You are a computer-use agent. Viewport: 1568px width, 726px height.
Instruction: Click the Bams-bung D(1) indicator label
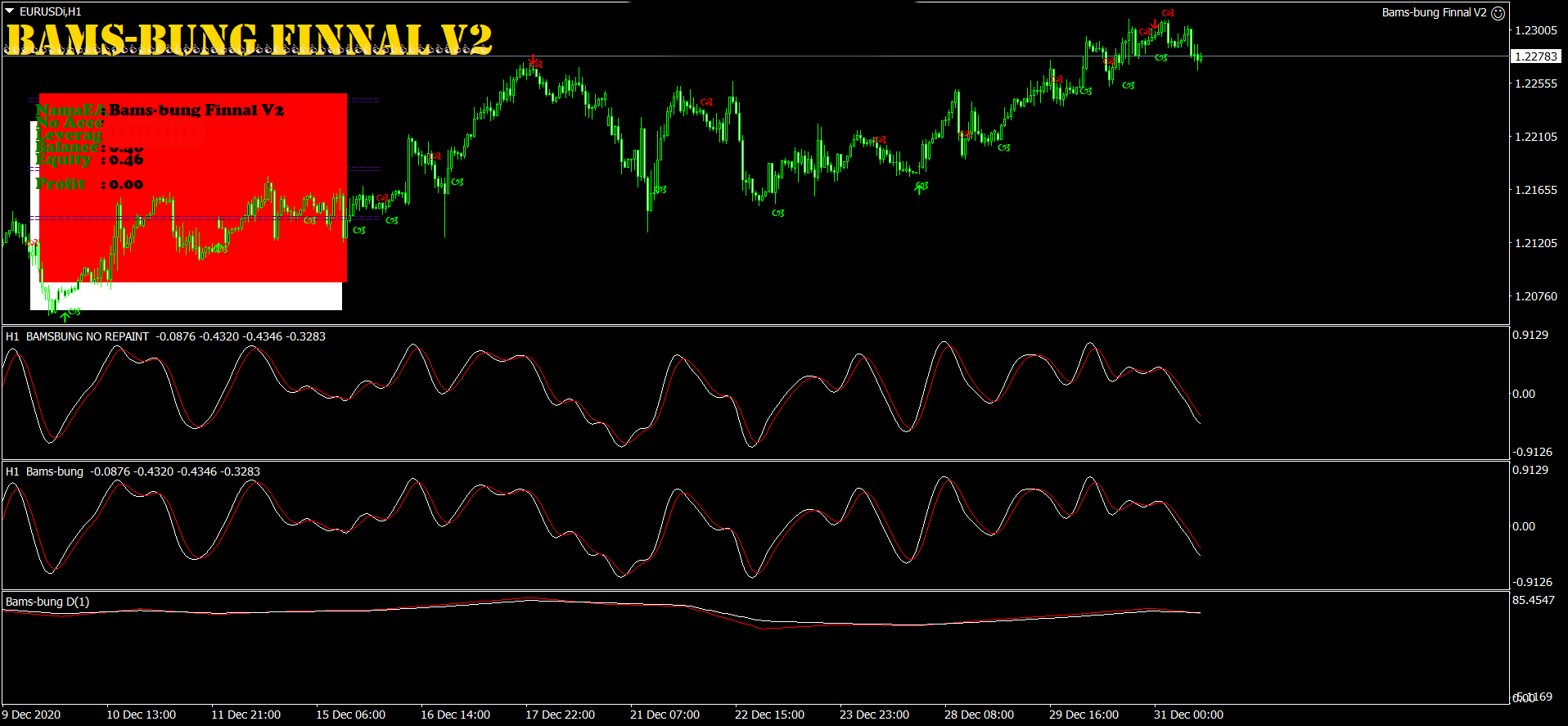[47, 602]
